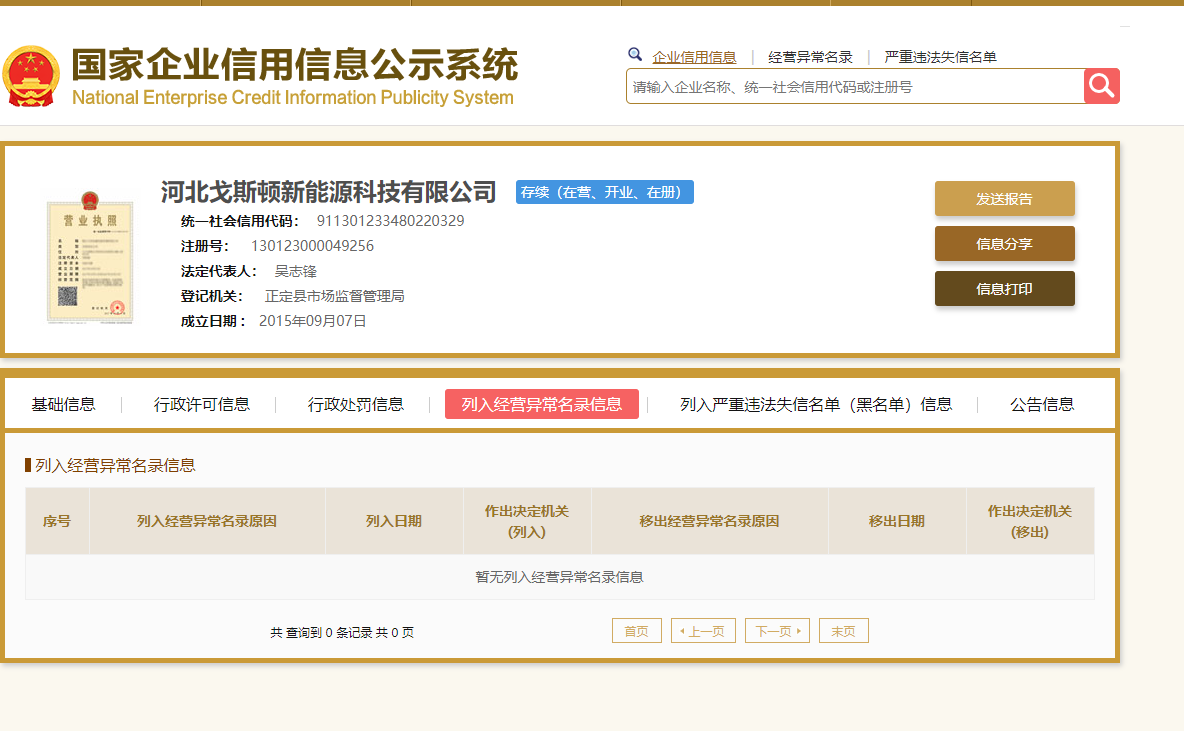
Task: Click the credit code 911301233480220329
Action: [x=390, y=221]
